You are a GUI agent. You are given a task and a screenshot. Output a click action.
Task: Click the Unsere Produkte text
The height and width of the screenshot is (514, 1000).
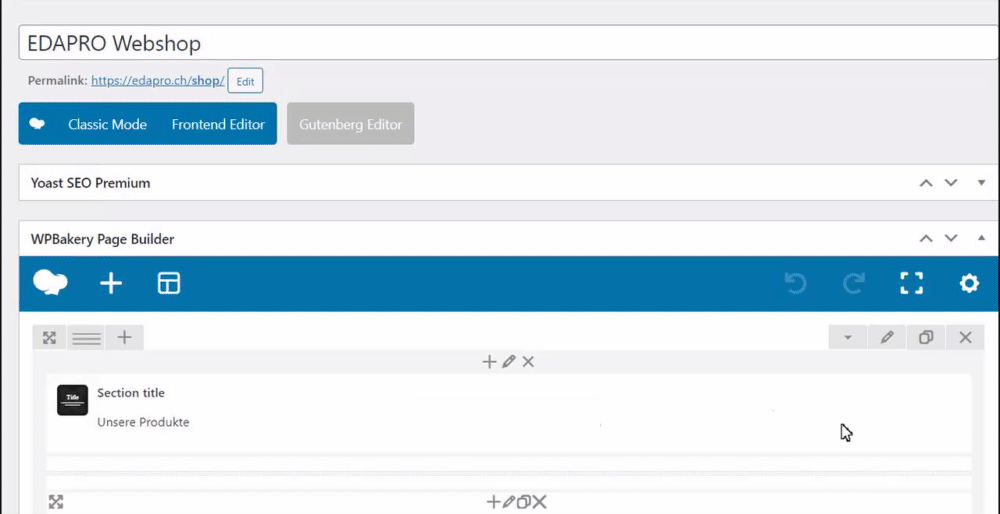coord(143,422)
